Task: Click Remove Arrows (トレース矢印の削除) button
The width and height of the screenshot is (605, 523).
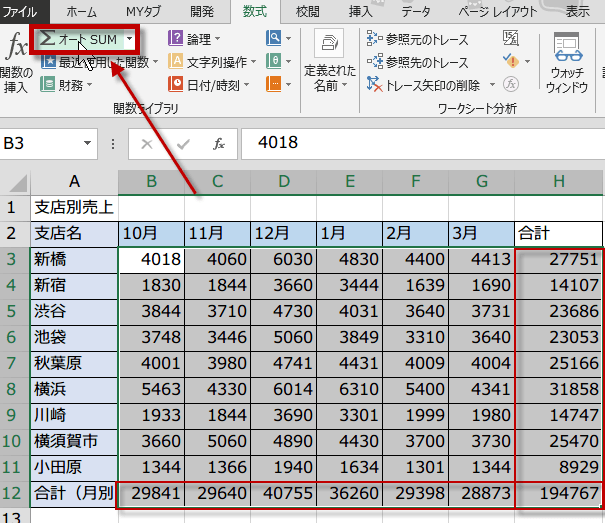Action: [x=430, y=85]
